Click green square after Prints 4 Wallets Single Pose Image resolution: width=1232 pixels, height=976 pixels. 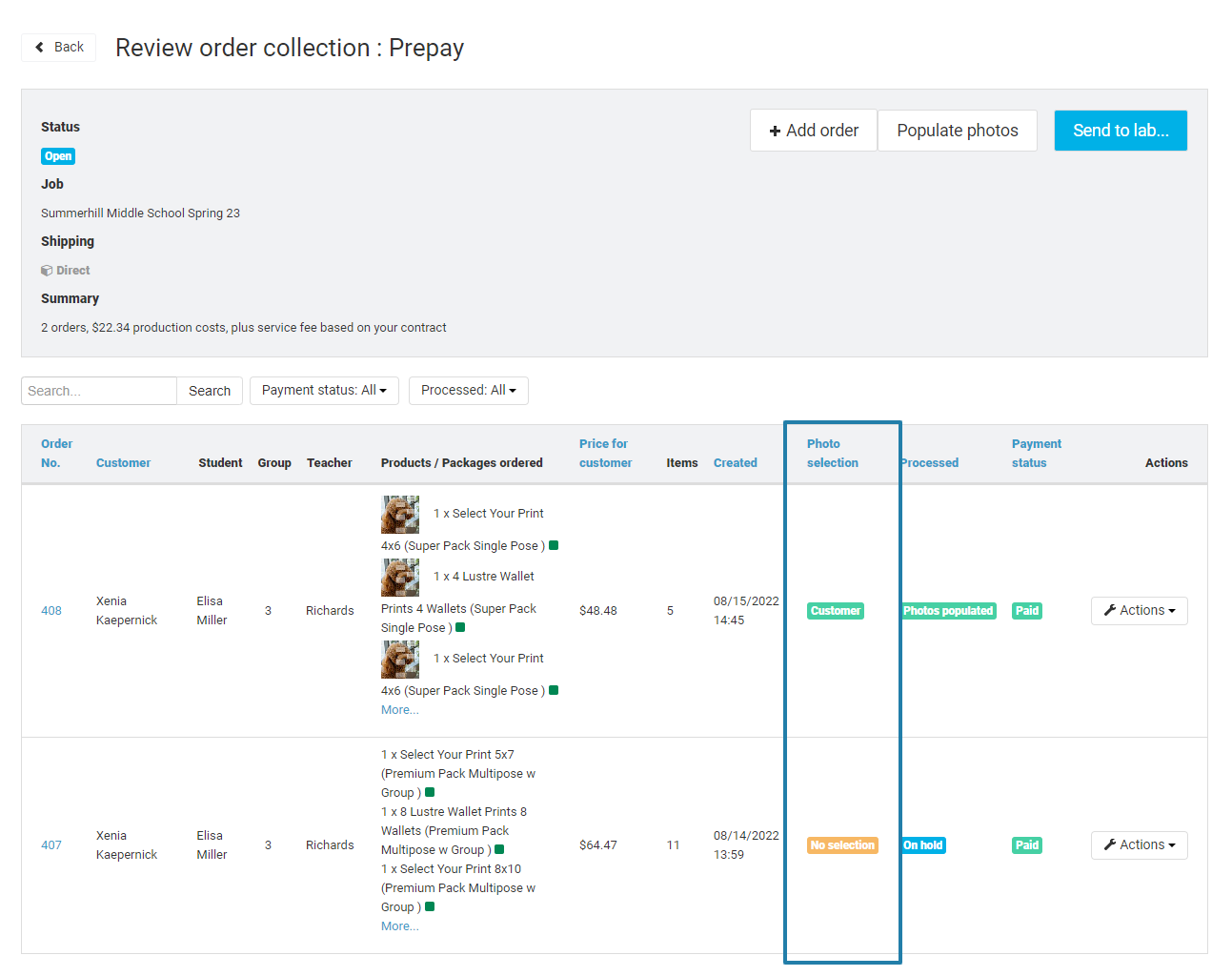460,627
